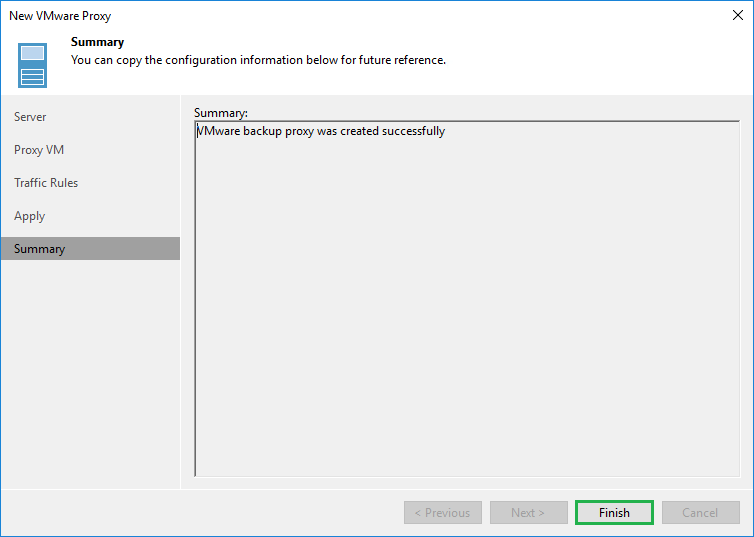Screen dimensions: 754x537
Task: Click the blue proxy server wizard icon
Action: tap(32, 65)
